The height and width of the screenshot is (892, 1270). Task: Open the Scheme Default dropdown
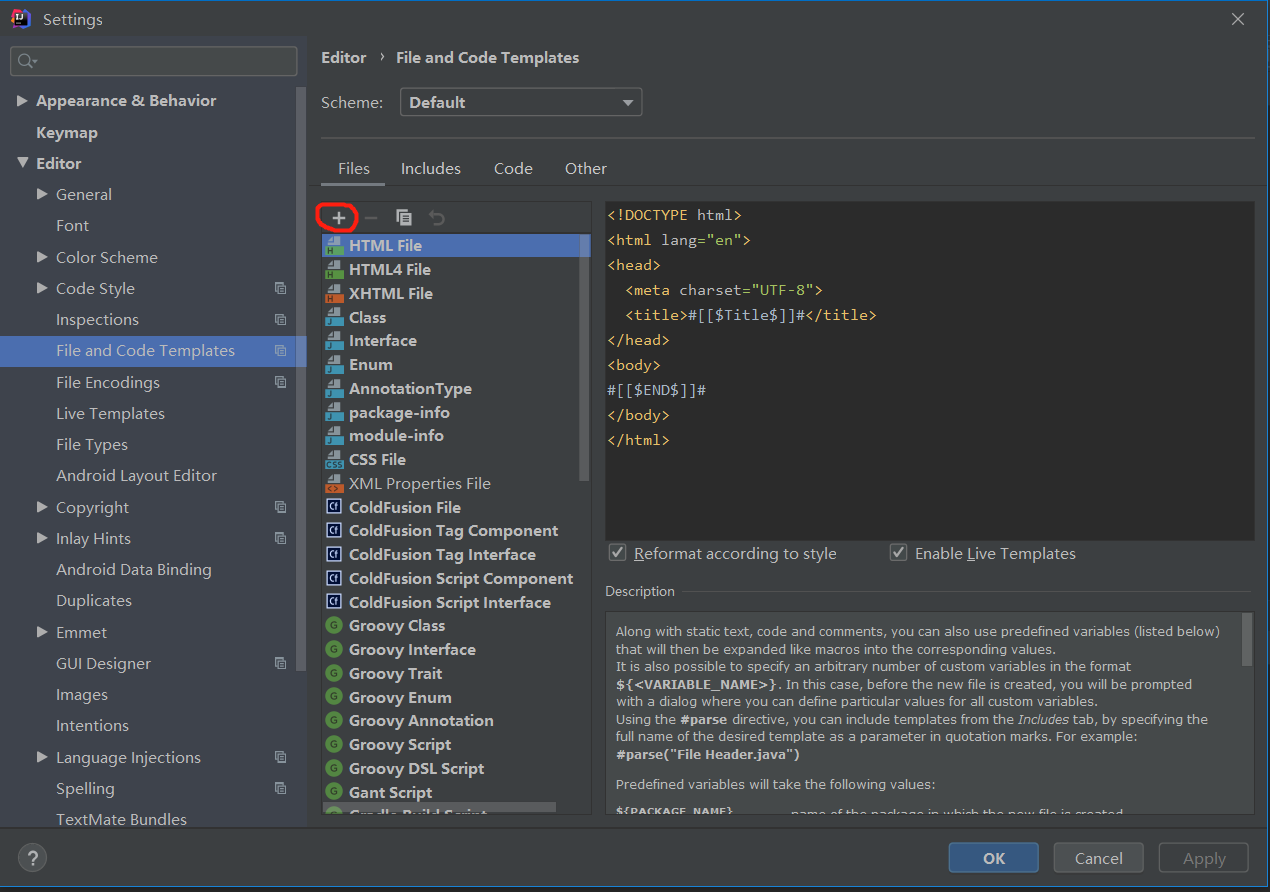coord(521,102)
